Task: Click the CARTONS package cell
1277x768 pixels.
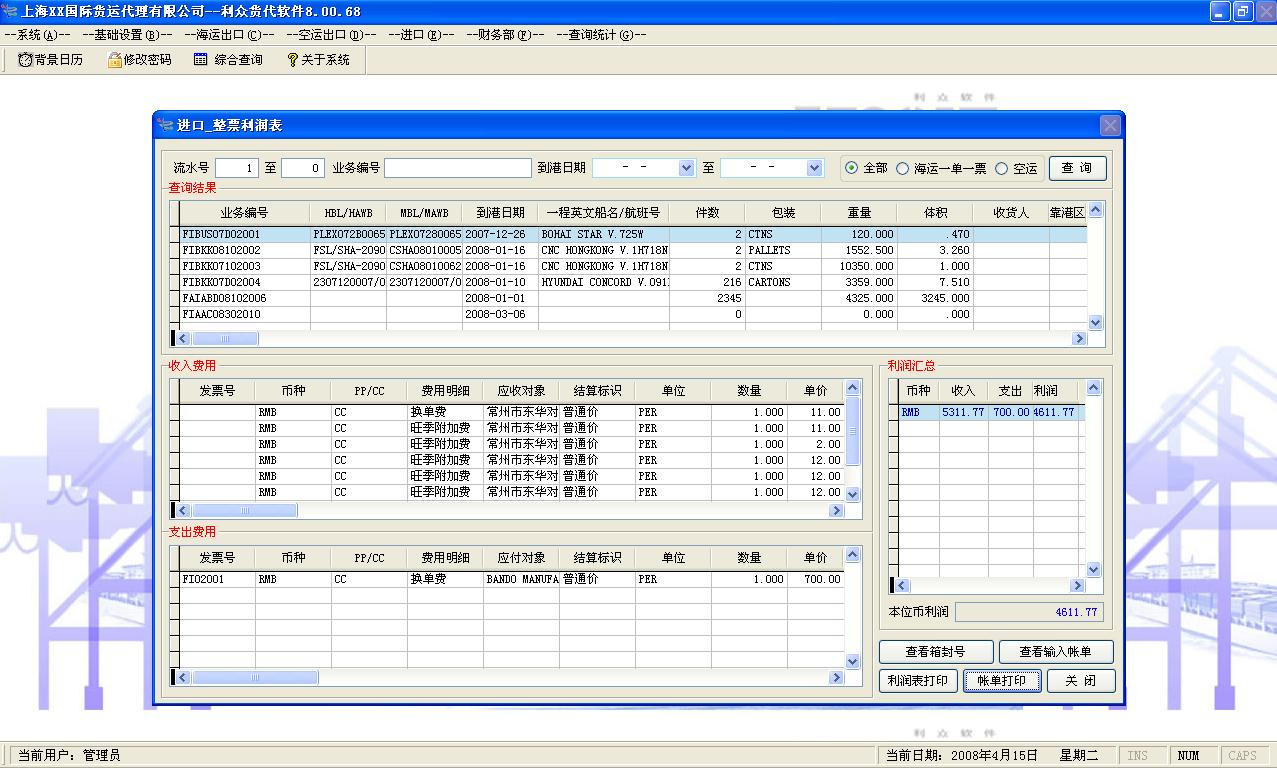Action: 783,283
